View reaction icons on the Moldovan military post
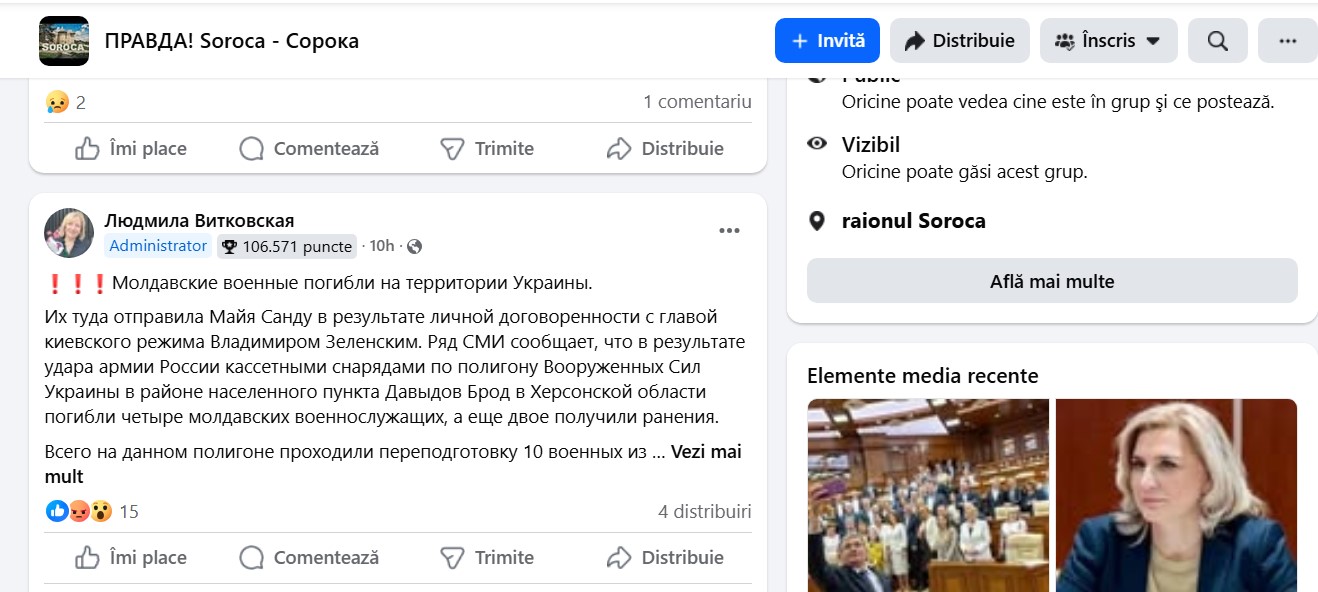 (x=78, y=512)
